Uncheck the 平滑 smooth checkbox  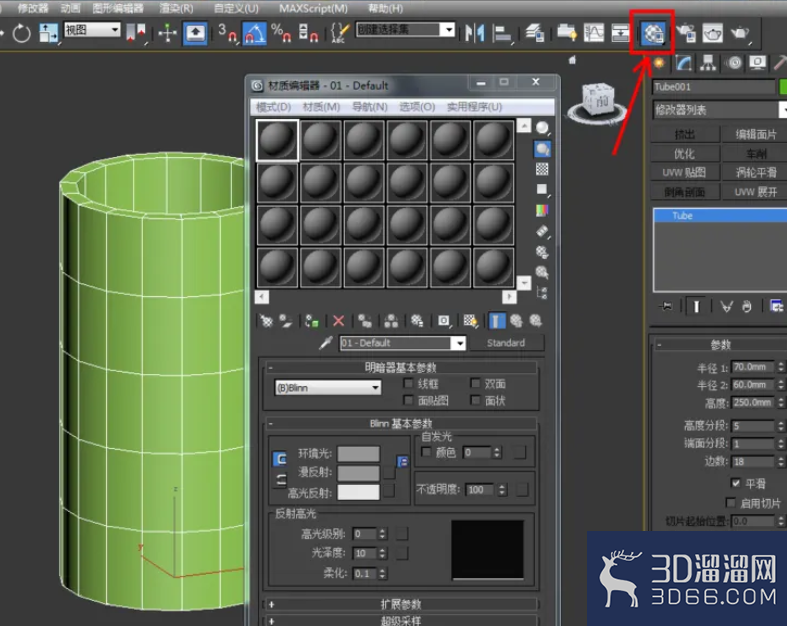pos(735,483)
